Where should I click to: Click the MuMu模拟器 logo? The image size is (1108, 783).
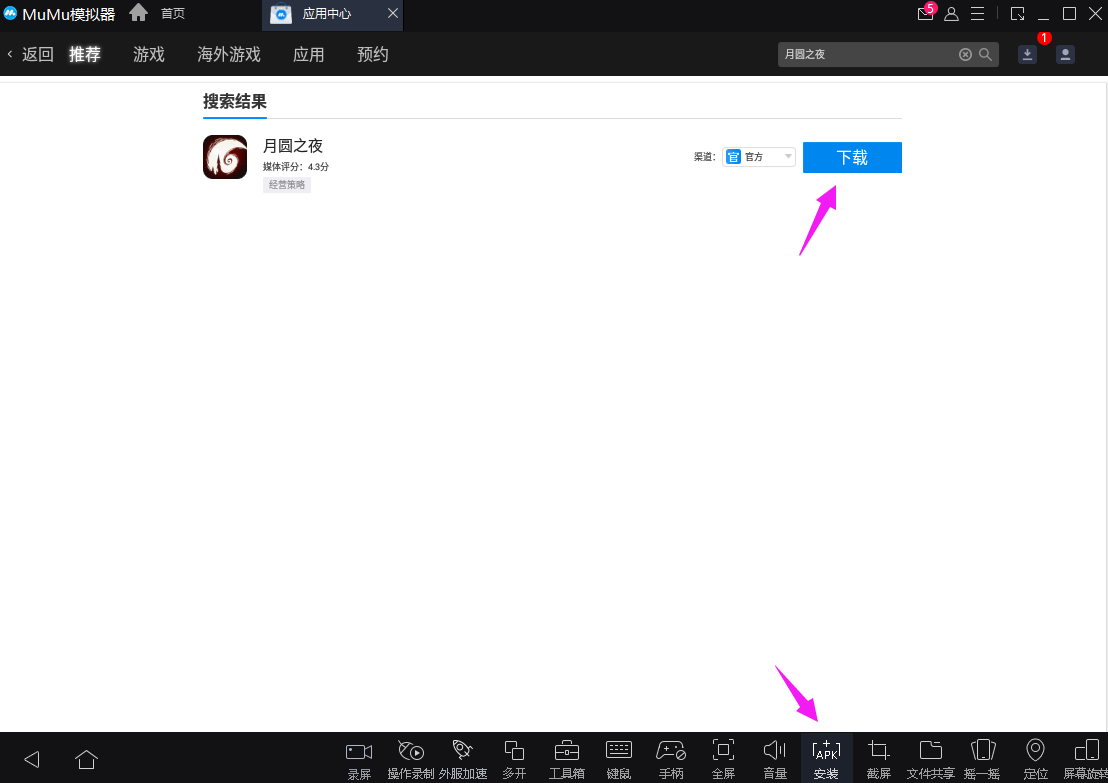click(59, 14)
